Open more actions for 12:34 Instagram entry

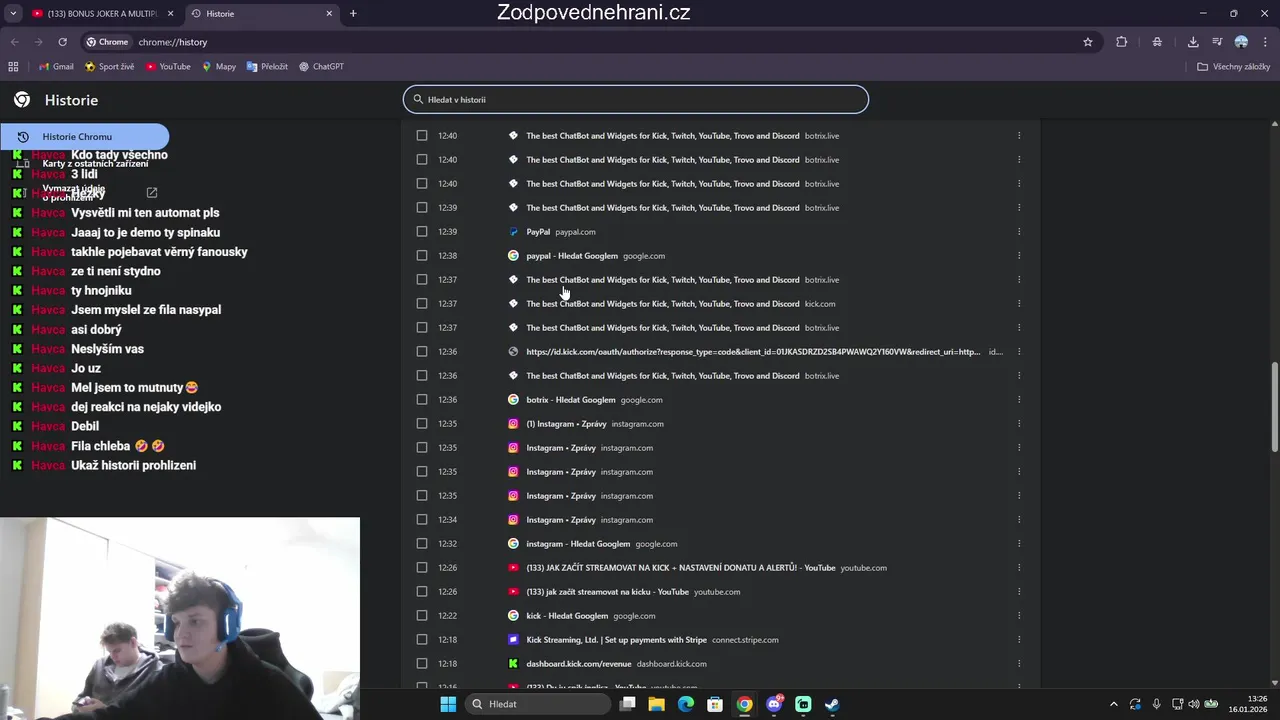pos(1019,520)
